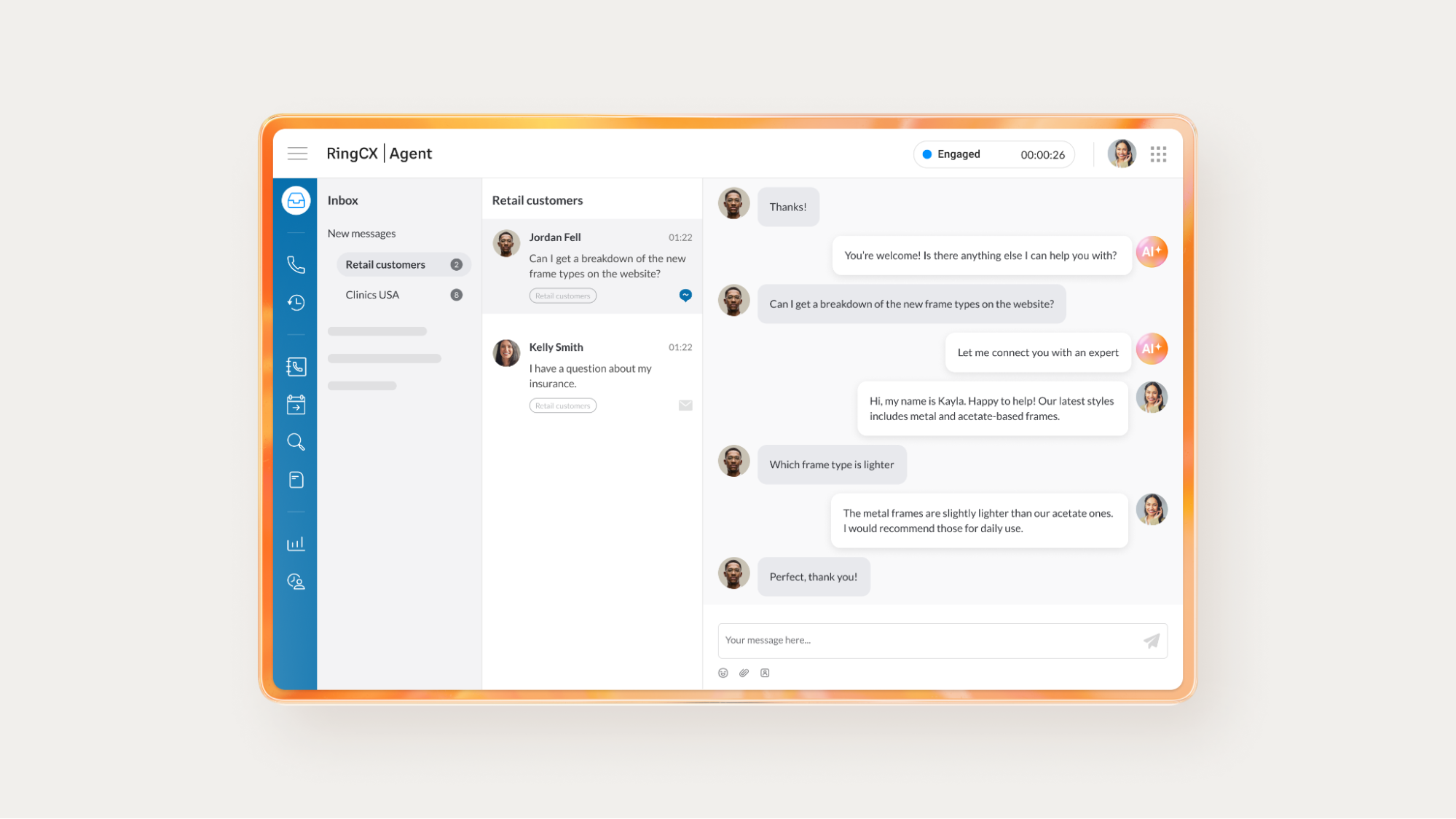Open the calendar schedule icon

(296, 404)
